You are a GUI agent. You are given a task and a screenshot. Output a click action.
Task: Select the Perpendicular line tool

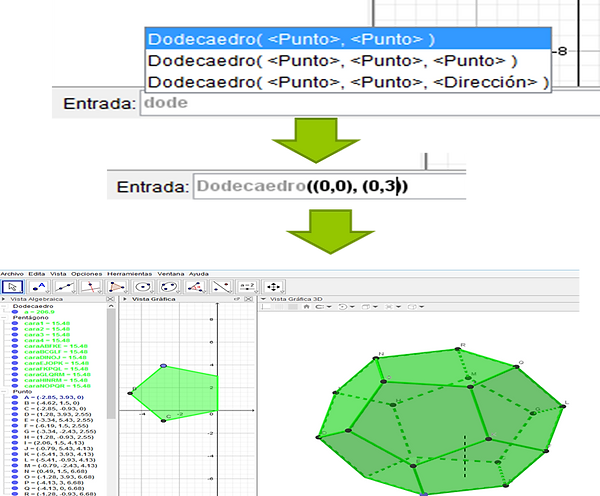tap(91, 287)
